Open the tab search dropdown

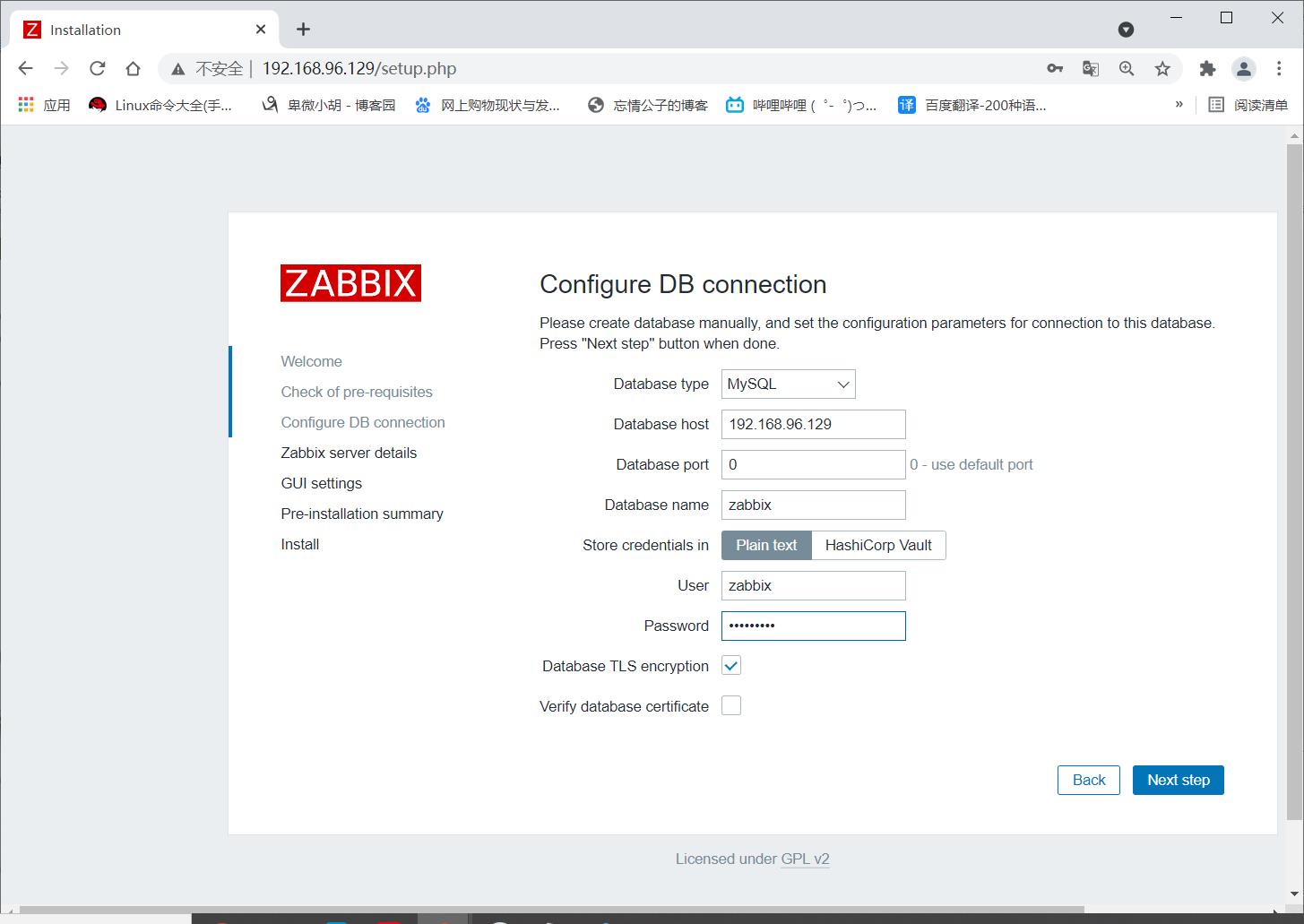click(x=1127, y=30)
